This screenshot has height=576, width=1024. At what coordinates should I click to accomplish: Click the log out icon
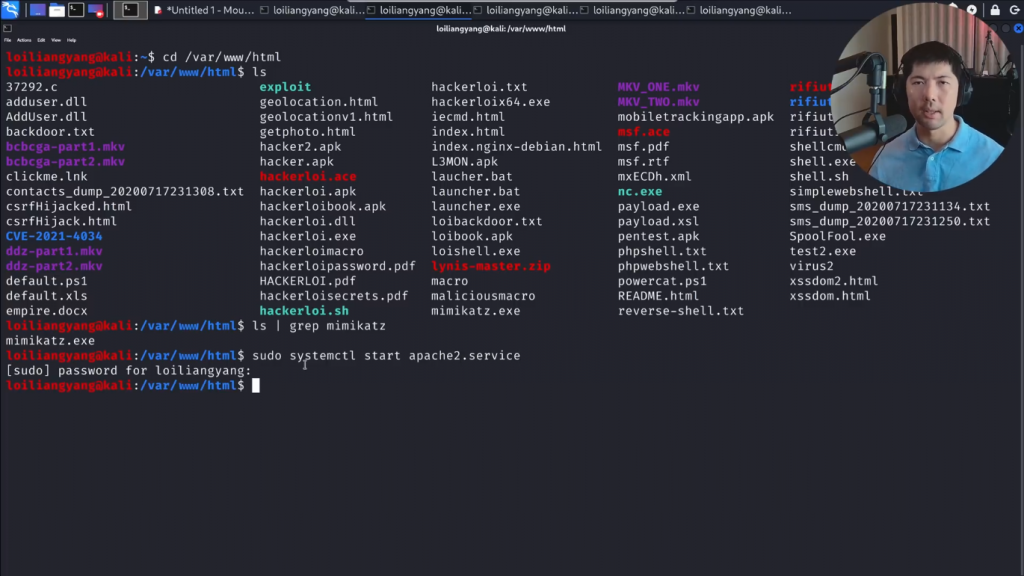[x=1014, y=10]
